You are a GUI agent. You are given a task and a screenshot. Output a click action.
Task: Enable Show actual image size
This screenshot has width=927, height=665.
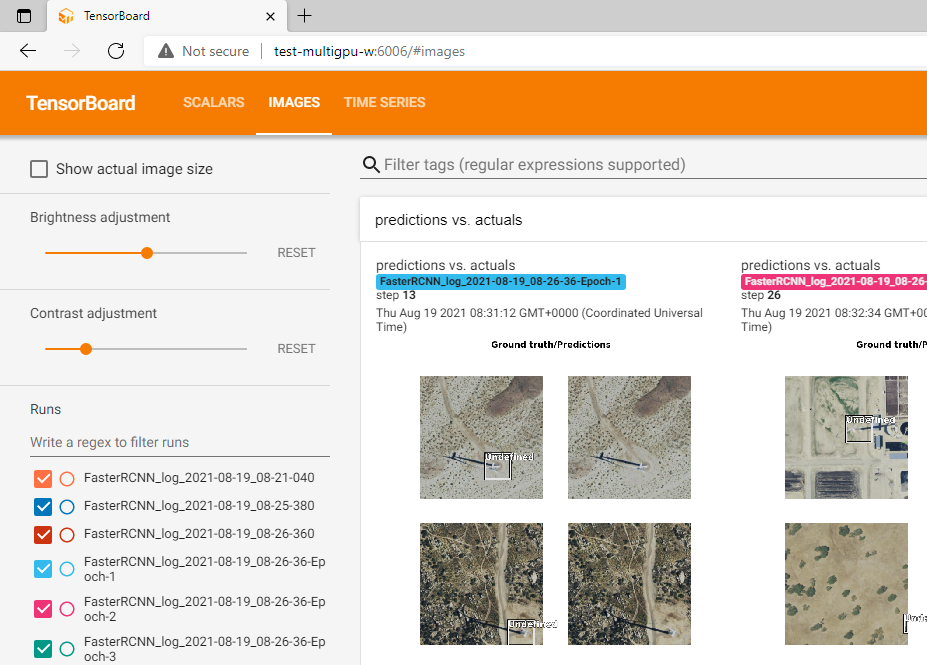(39, 169)
